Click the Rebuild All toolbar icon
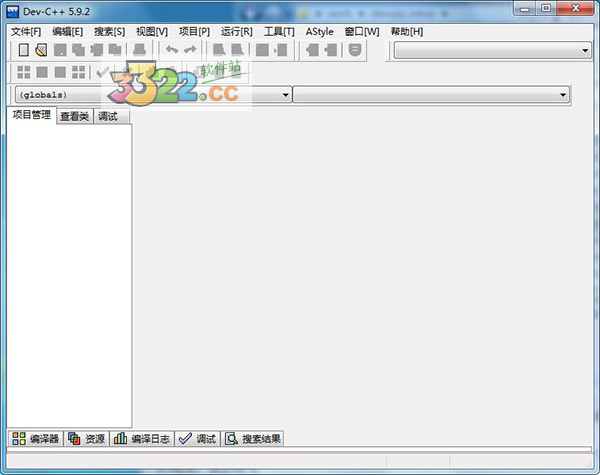Image resolution: width=600 pixels, height=475 pixels. pos(78,72)
